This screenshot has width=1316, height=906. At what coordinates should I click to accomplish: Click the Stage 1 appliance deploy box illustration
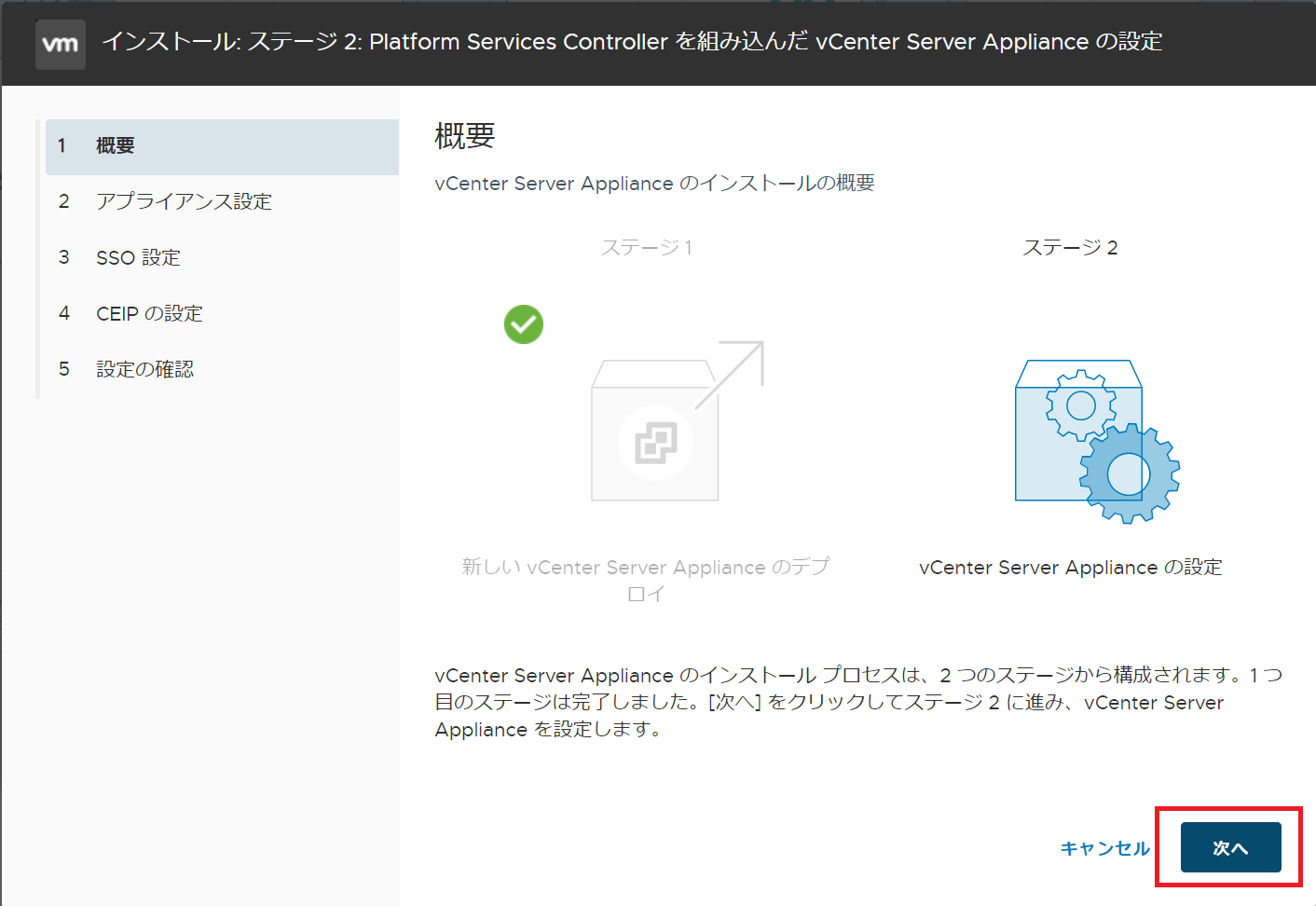click(x=678, y=420)
